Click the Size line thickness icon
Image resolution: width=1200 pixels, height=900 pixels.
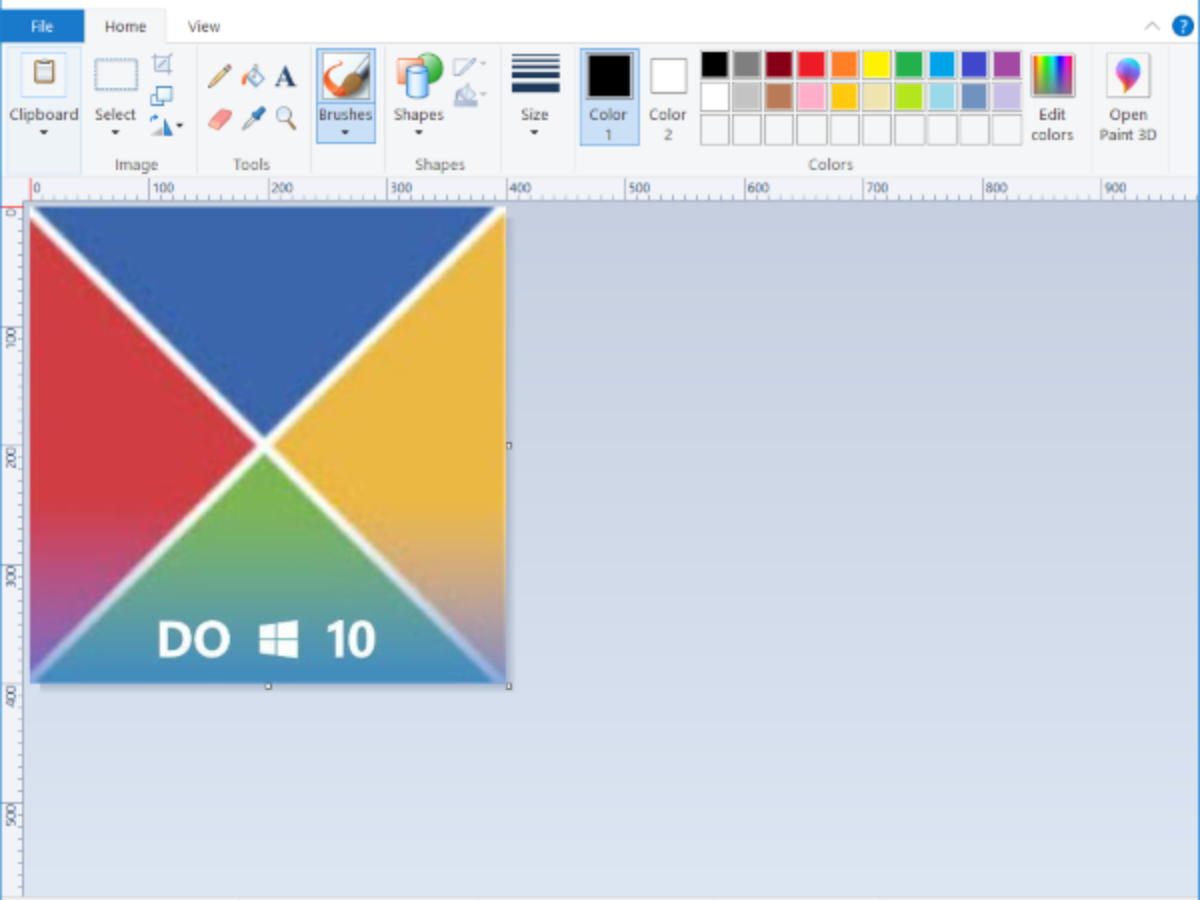pos(535,74)
